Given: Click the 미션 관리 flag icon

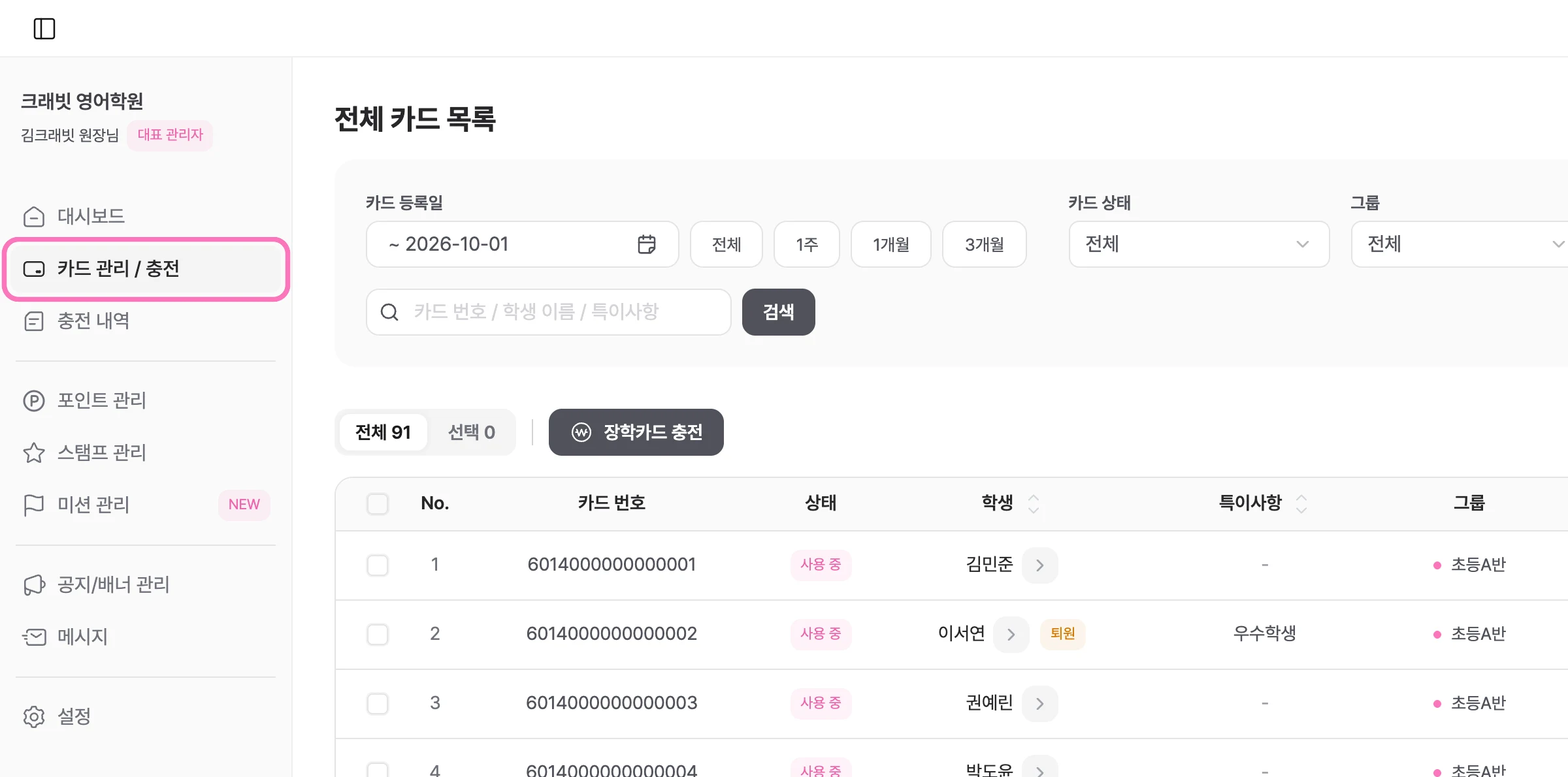Looking at the screenshot, I should pos(34,505).
